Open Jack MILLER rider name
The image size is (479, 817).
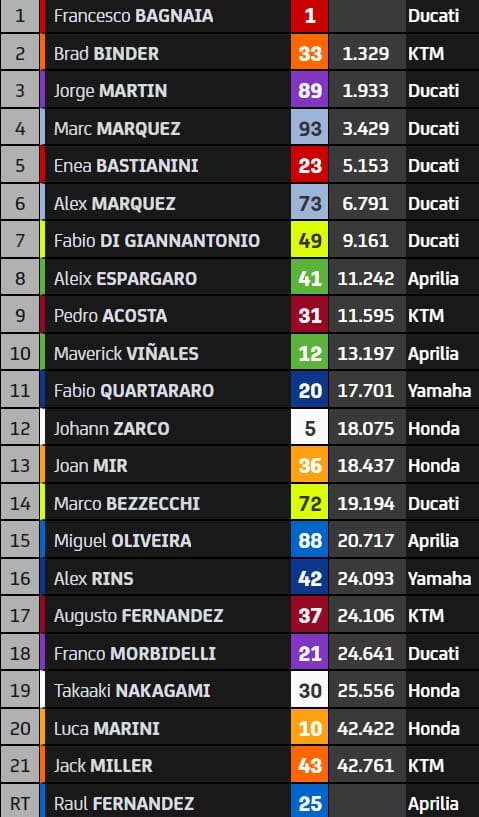click(x=103, y=766)
